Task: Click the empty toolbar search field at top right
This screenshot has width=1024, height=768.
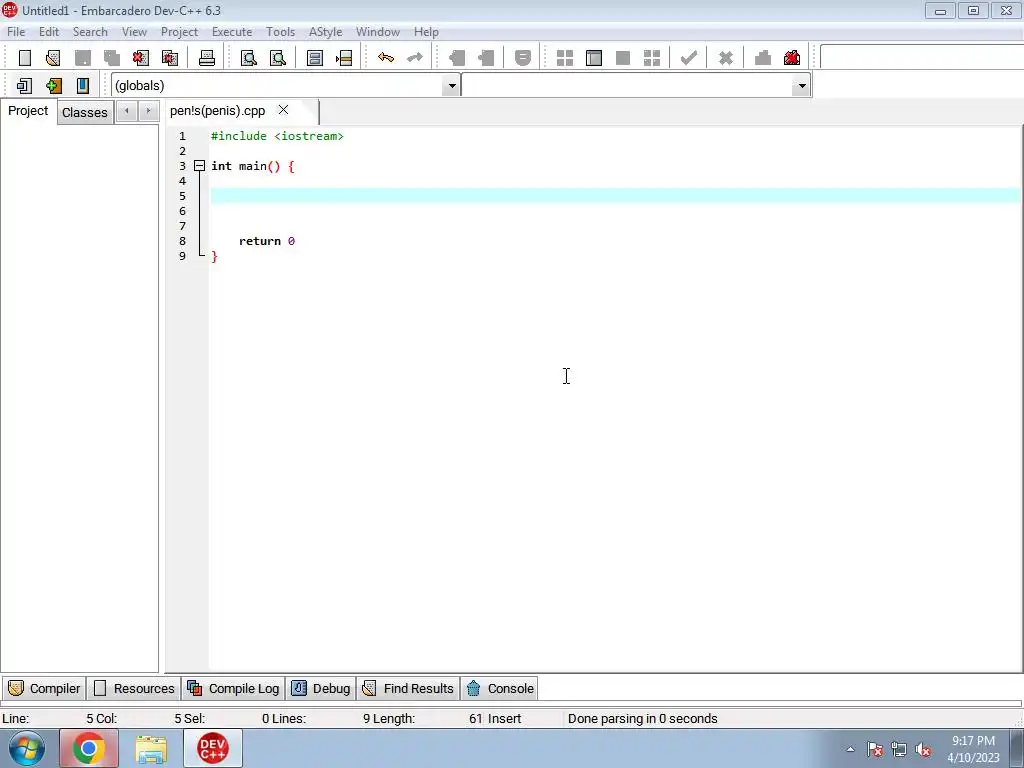Action: (921, 57)
